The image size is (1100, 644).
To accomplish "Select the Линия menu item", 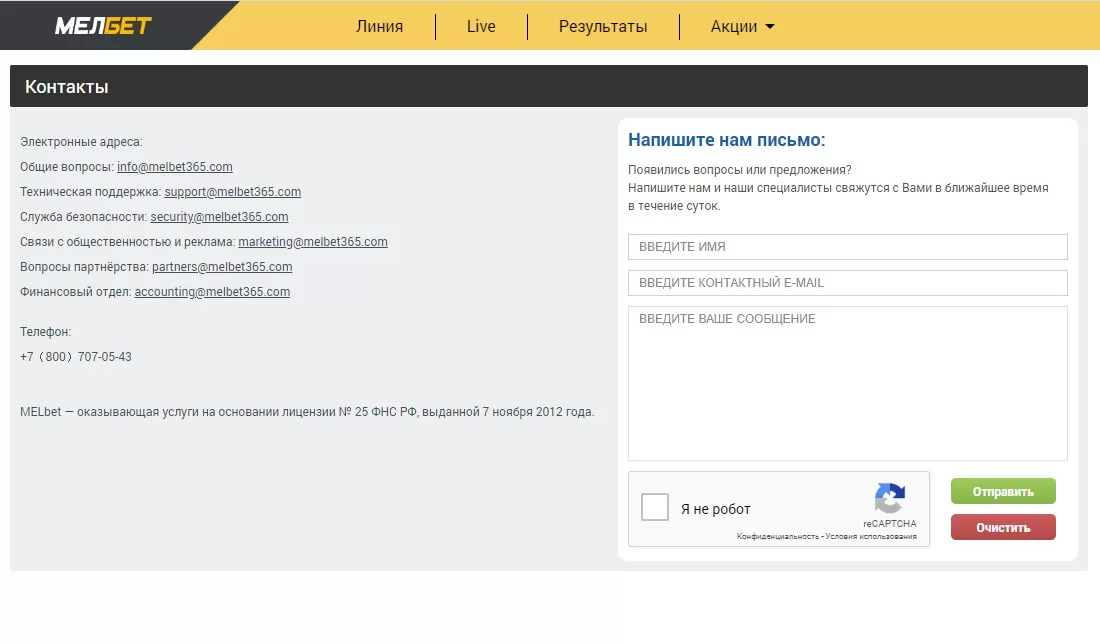I will tap(380, 27).
